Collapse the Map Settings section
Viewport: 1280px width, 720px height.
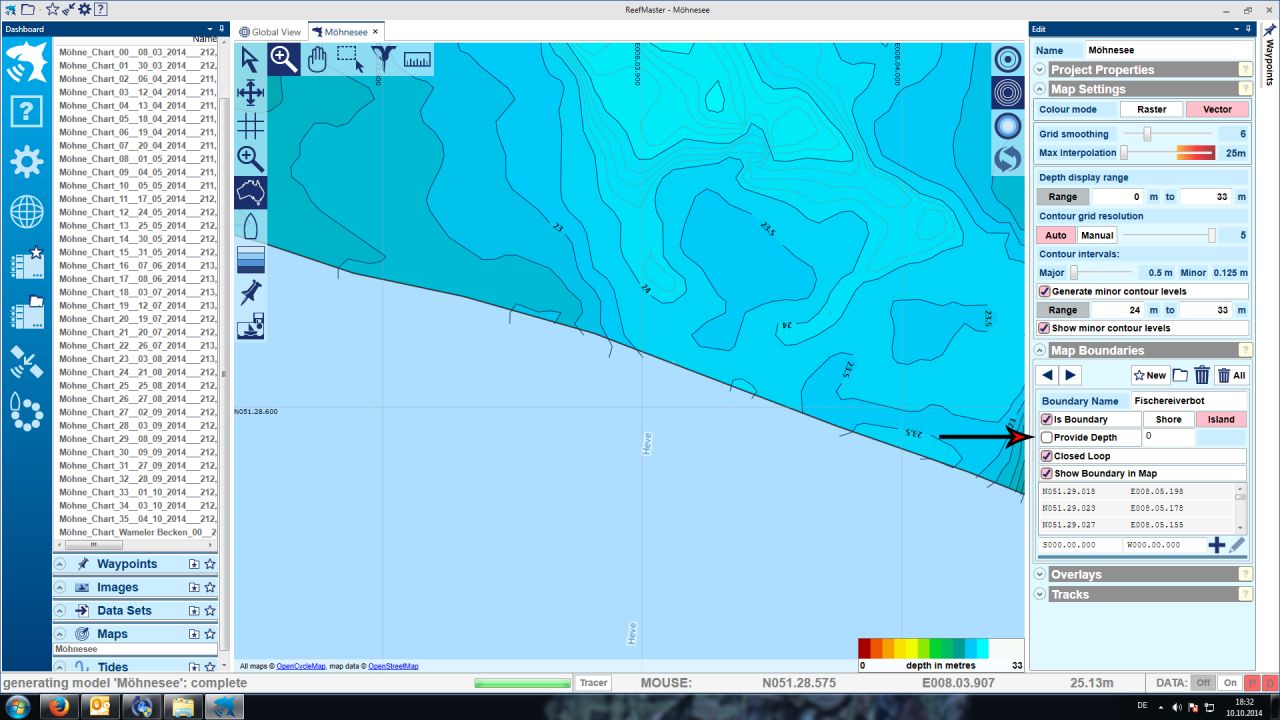click(1040, 90)
